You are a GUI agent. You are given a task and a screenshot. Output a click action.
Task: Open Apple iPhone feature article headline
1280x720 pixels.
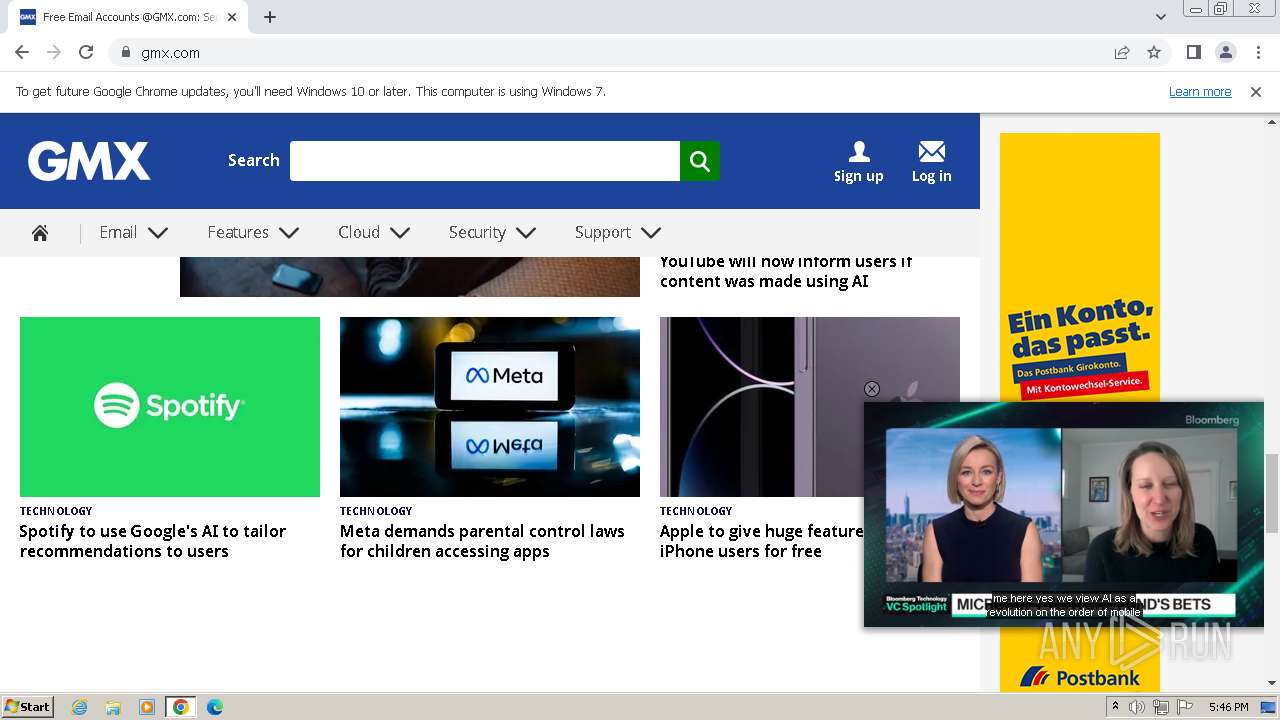pyautogui.click(x=761, y=541)
